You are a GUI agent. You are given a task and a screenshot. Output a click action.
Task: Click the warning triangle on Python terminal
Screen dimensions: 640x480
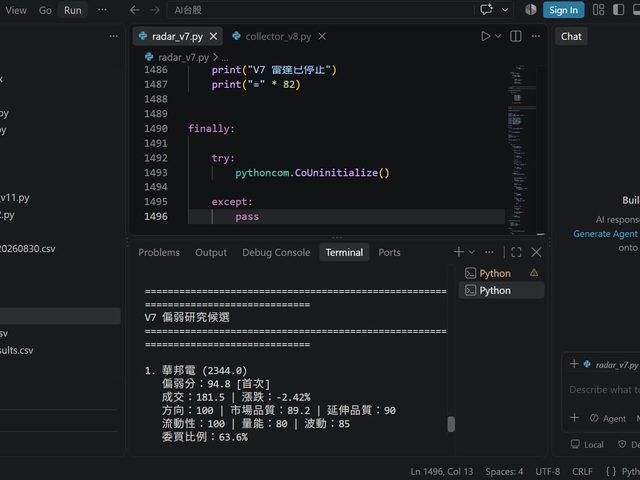tap(534, 273)
